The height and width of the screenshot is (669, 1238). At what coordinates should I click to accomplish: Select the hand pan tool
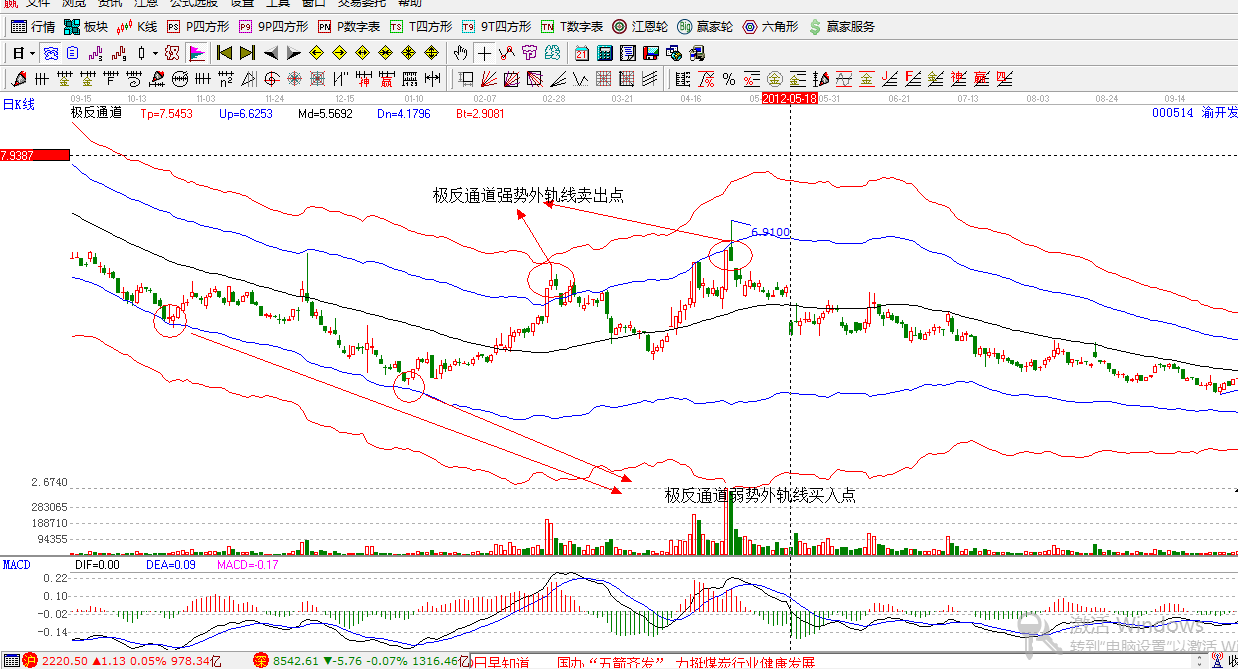(460, 53)
